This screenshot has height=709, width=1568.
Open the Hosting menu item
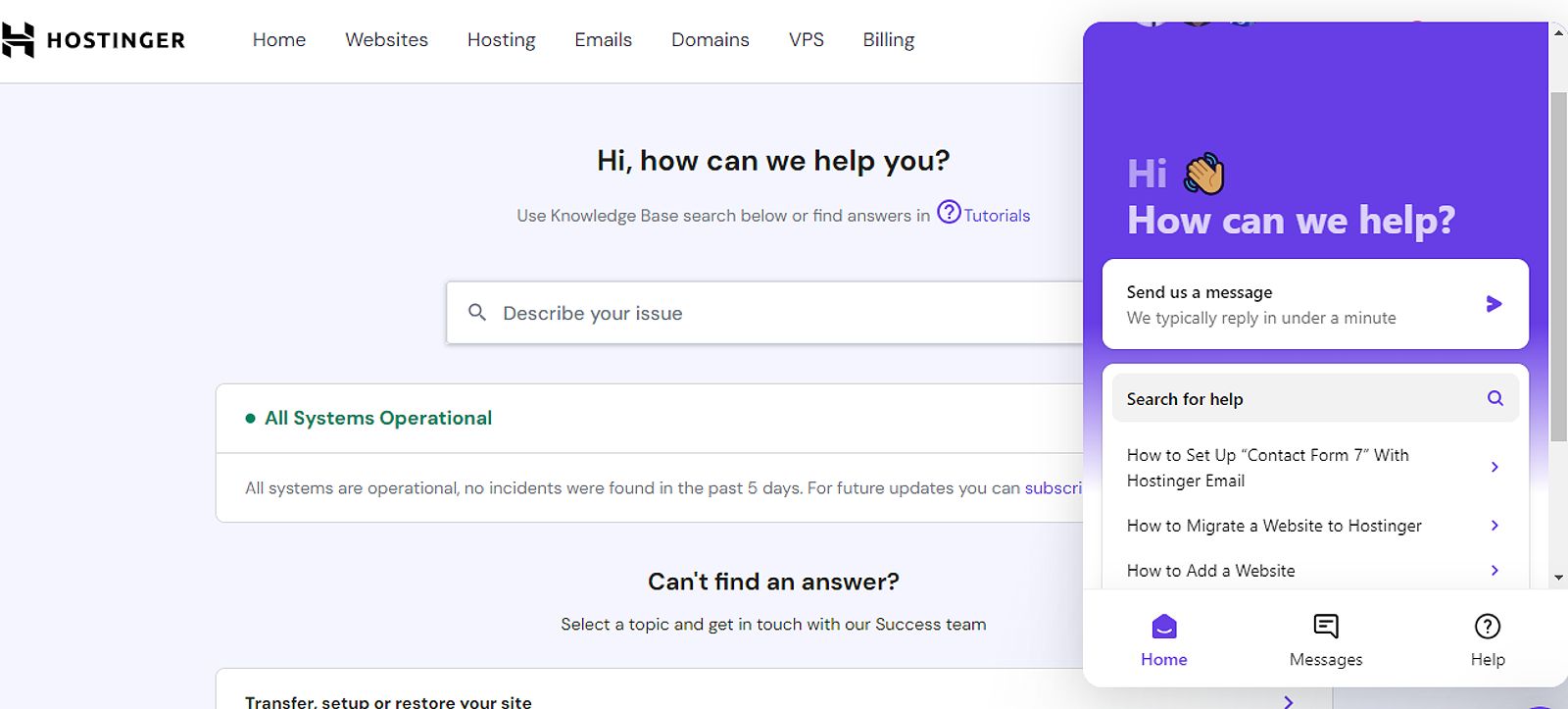[x=501, y=40]
